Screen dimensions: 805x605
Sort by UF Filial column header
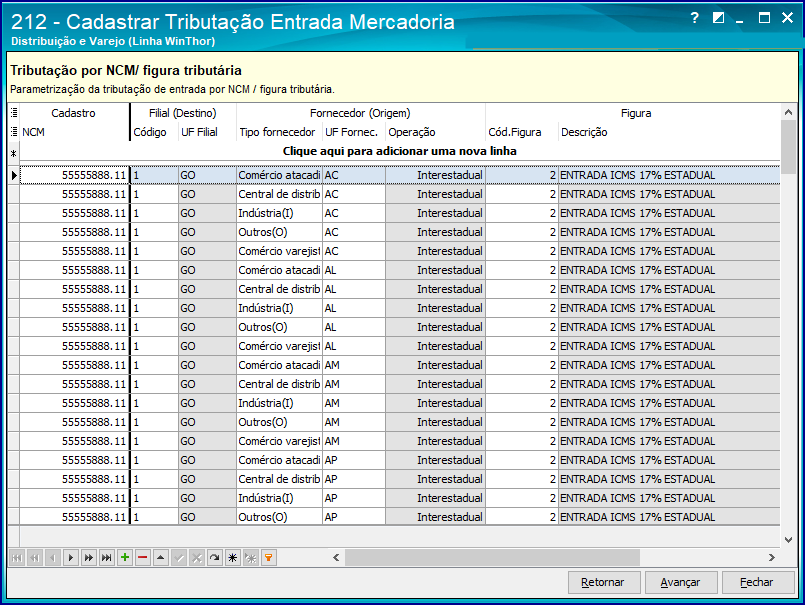pyautogui.click(x=207, y=132)
